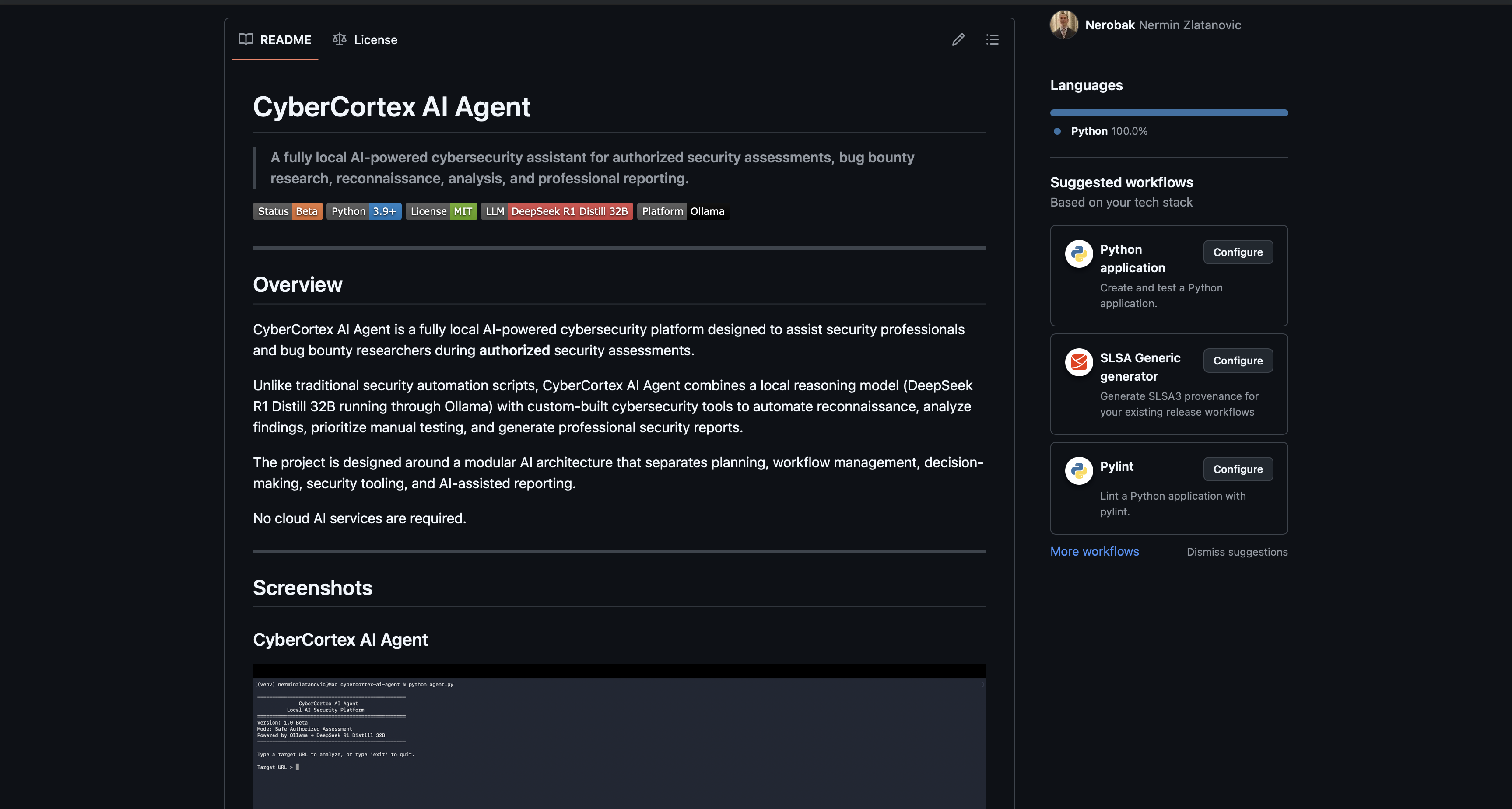Click the Suggested workflows heading

[1121, 182]
